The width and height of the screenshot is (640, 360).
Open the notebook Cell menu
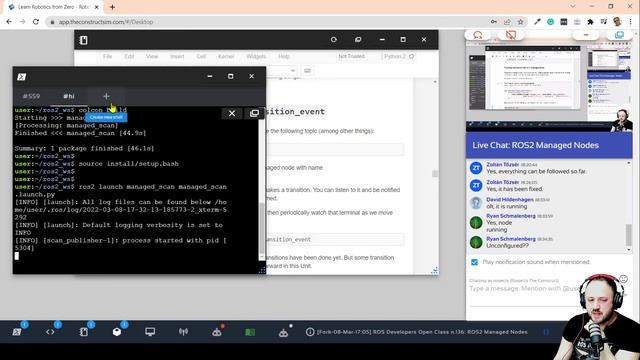pyautogui.click(x=201, y=56)
